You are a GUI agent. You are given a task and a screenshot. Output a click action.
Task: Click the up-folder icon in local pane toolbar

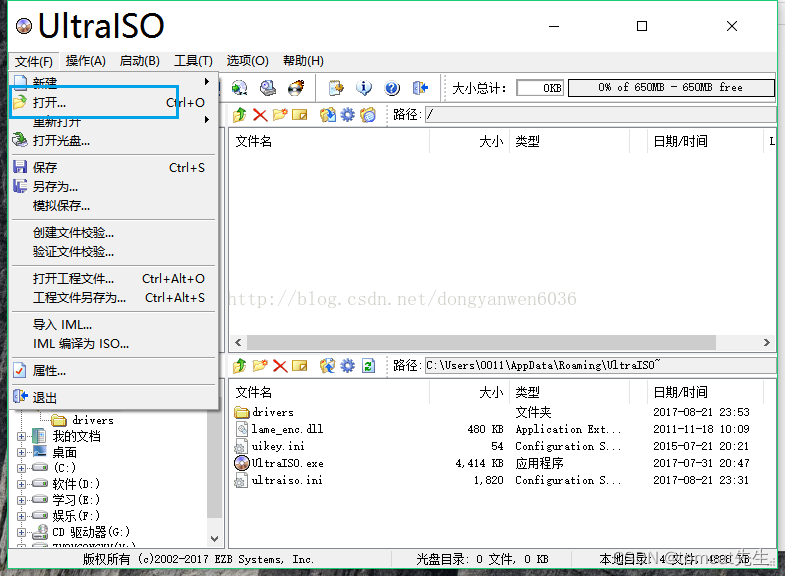(240, 366)
